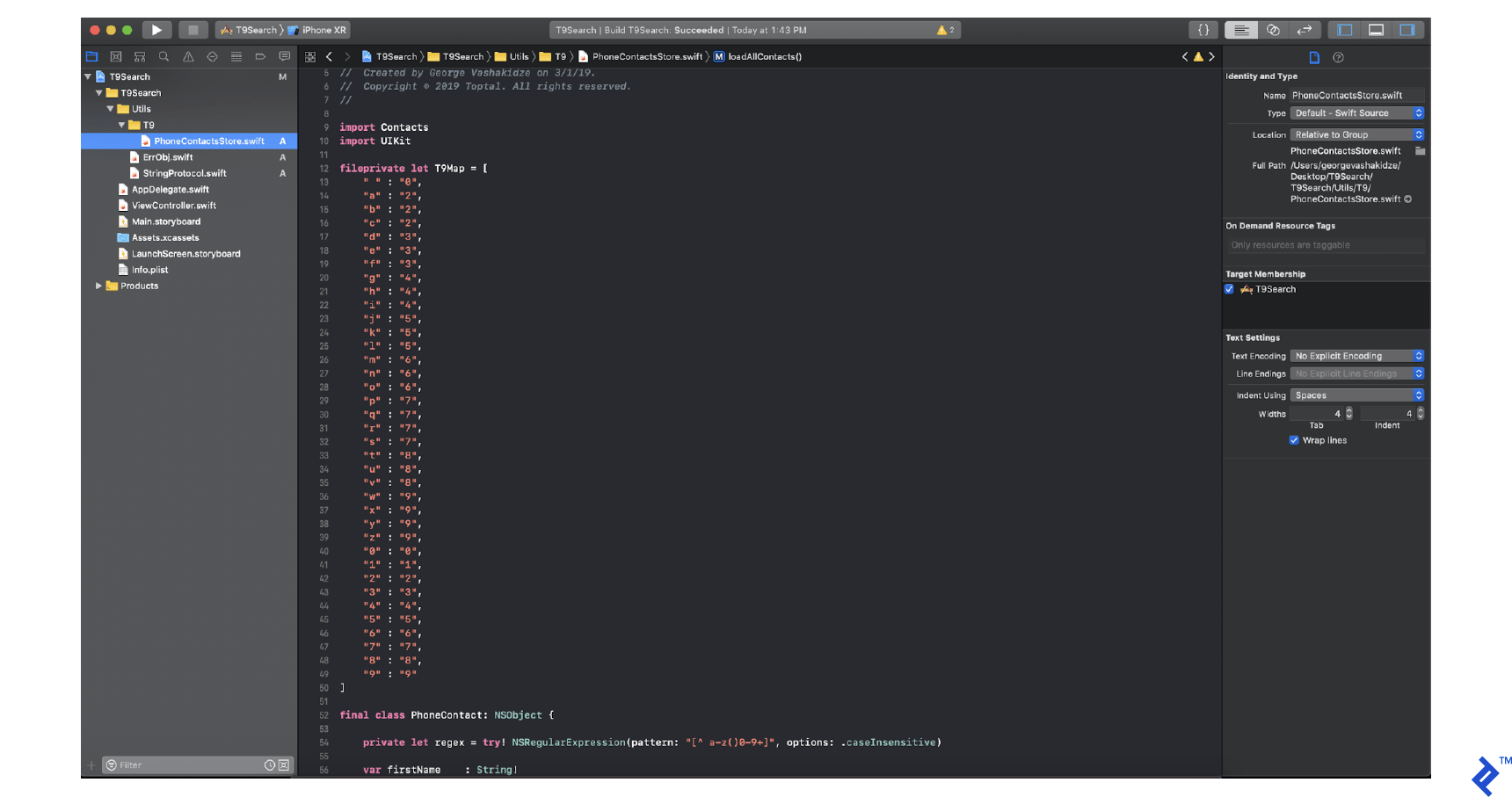Viewport: 1512px width, 797px height.
Task: Click the jump bar issue warning triangle
Action: tap(1198, 56)
